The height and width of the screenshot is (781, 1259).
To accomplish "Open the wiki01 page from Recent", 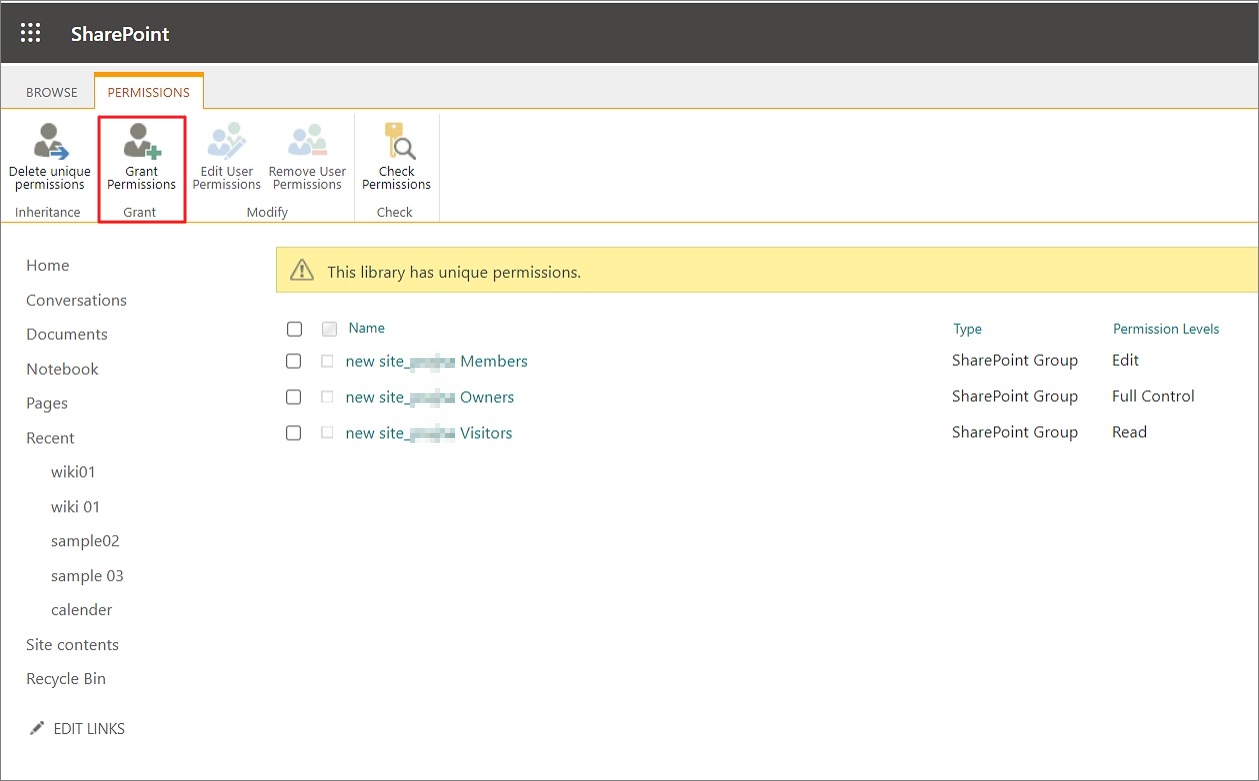I will coord(74,471).
